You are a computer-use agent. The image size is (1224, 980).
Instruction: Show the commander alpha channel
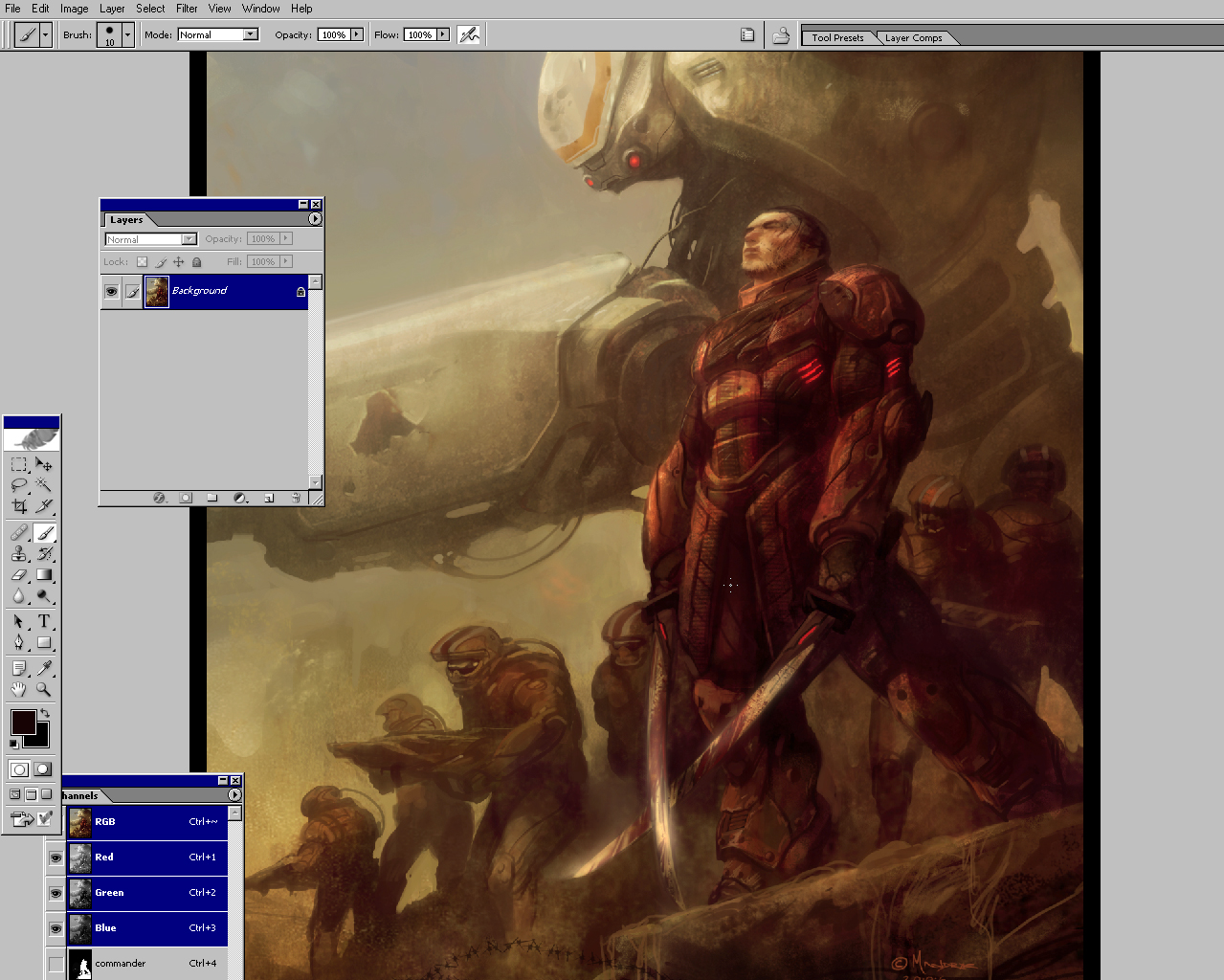56,964
